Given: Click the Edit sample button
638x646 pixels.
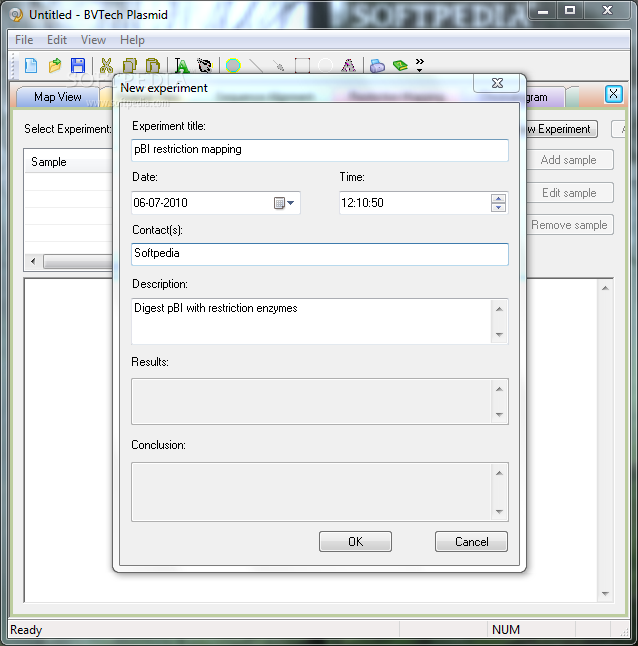Looking at the screenshot, I should (x=570, y=193).
